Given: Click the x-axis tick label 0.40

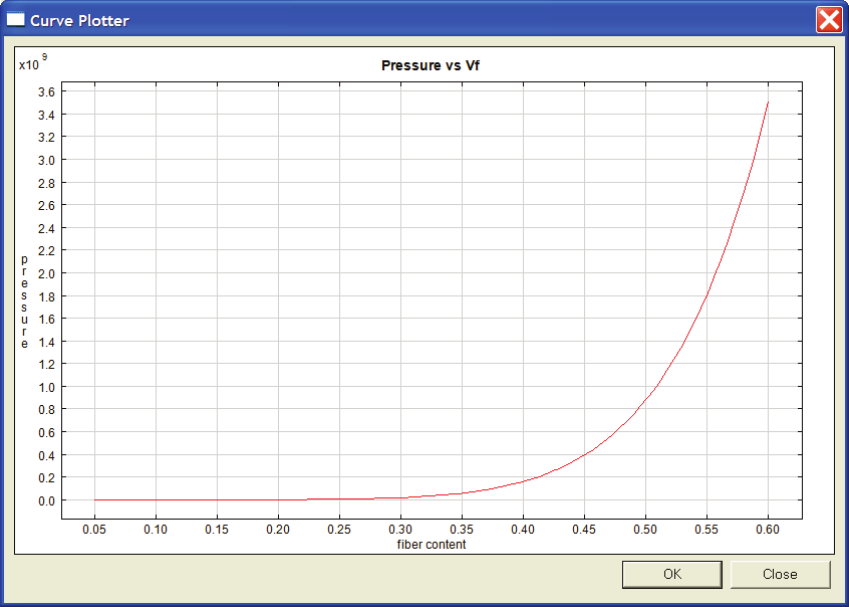Looking at the screenshot, I should pos(523,530).
